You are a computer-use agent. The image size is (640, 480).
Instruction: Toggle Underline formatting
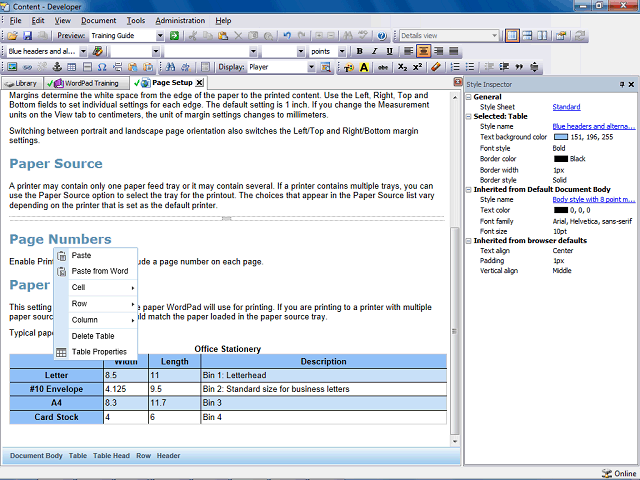click(x=390, y=51)
